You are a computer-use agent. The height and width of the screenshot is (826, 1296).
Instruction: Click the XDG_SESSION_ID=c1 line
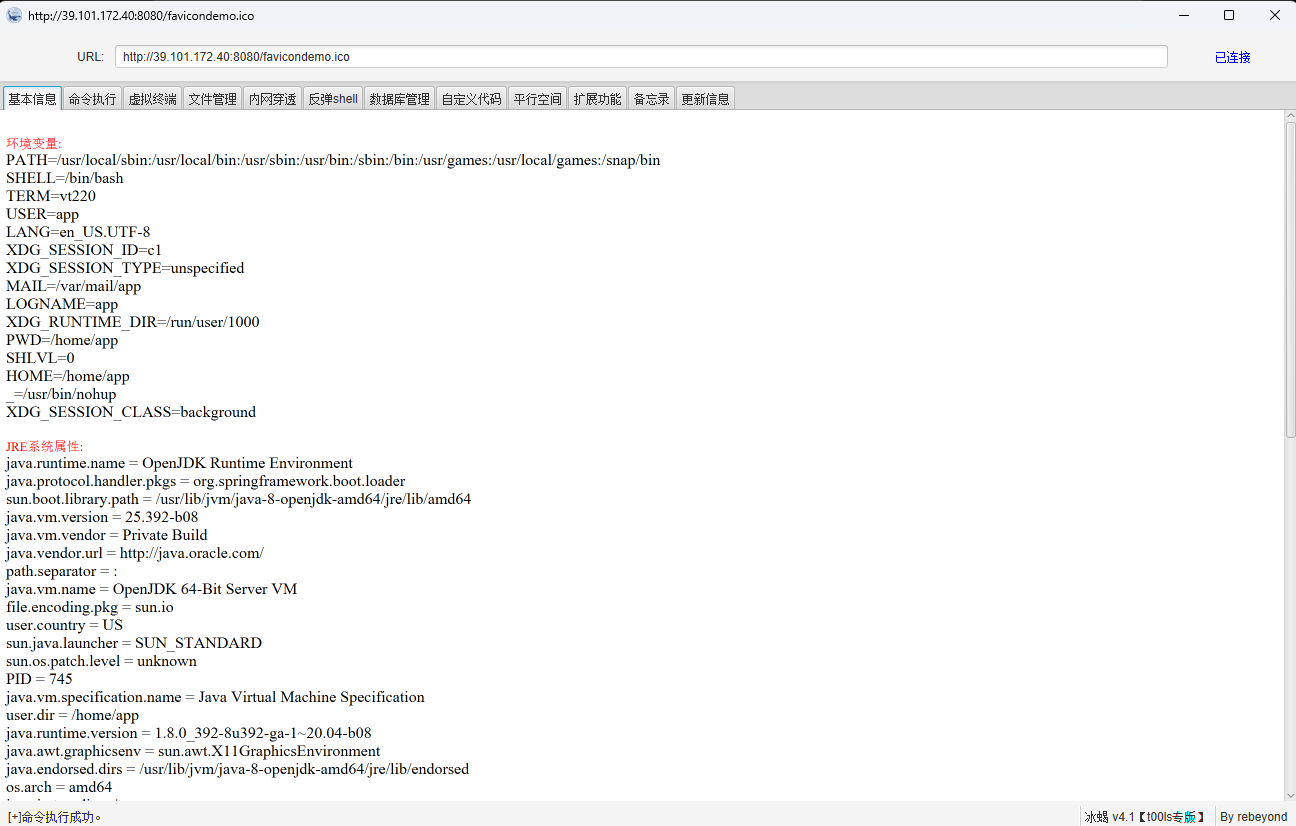(84, 250)
